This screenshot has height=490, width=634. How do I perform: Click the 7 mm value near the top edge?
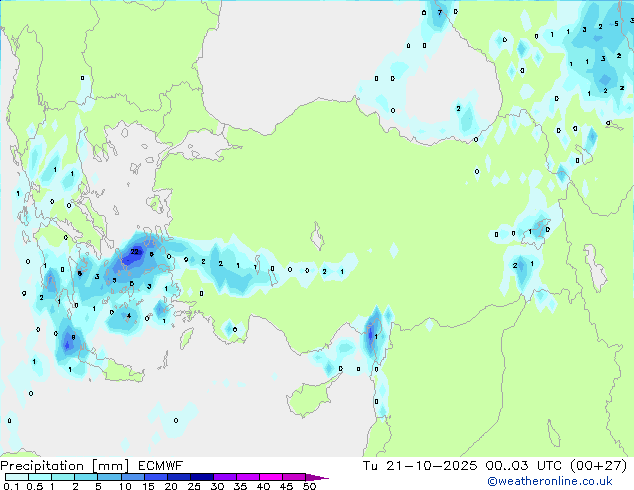pos(439,13)
